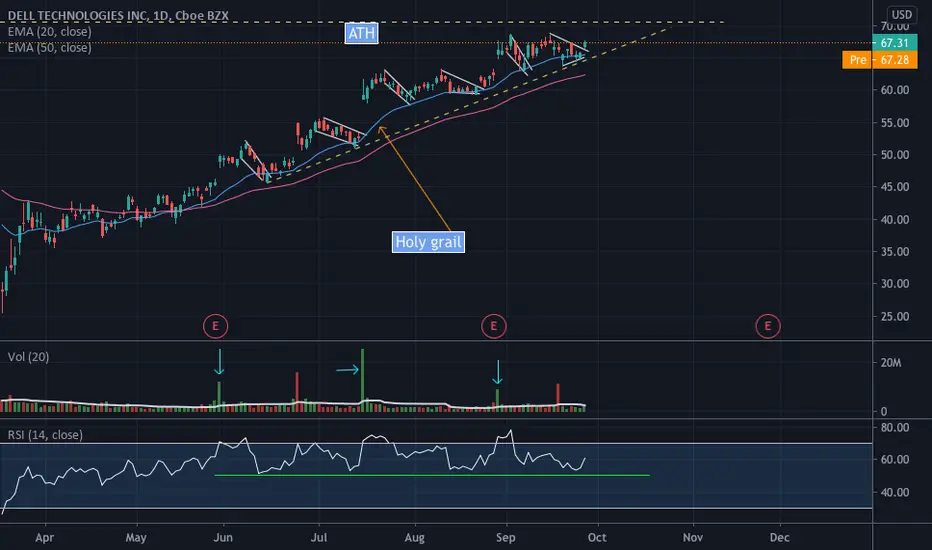Screen dimensions: 932x550
Task: Click the 60.00 price scale label
Action: click(x=895, y=90)
